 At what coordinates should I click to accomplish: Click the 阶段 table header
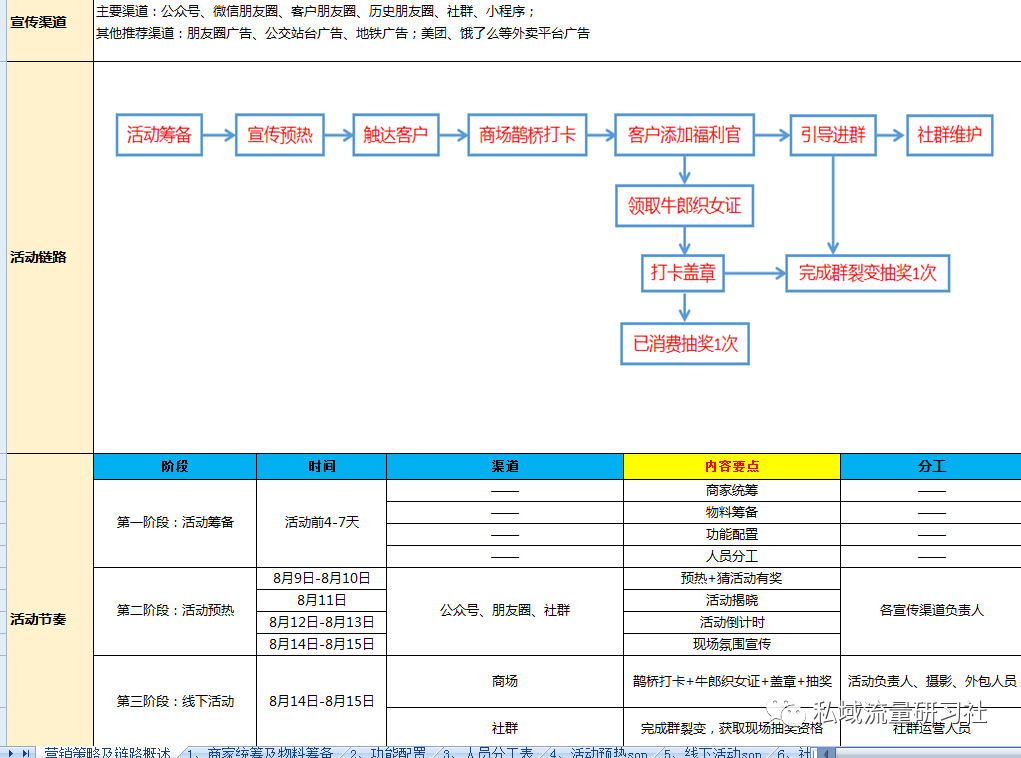(x=175, y=466)
